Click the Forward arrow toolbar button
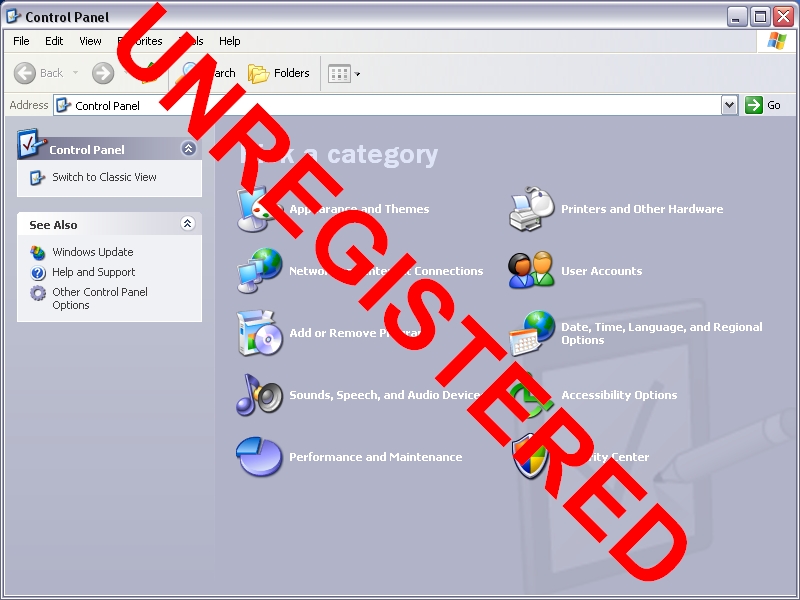 click(x=103, y=73)
